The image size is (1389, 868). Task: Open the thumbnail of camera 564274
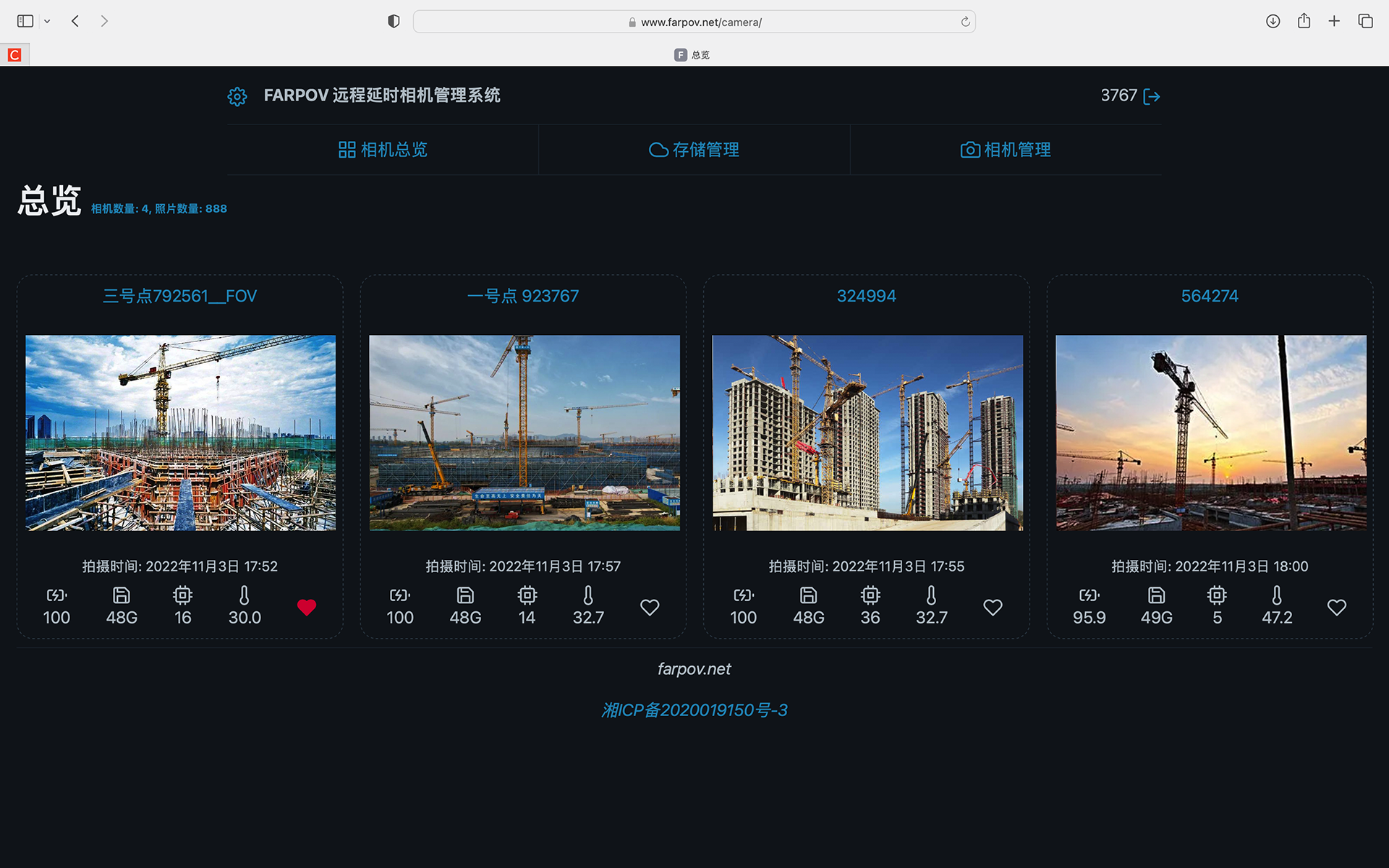click(x=1210, y=433)
